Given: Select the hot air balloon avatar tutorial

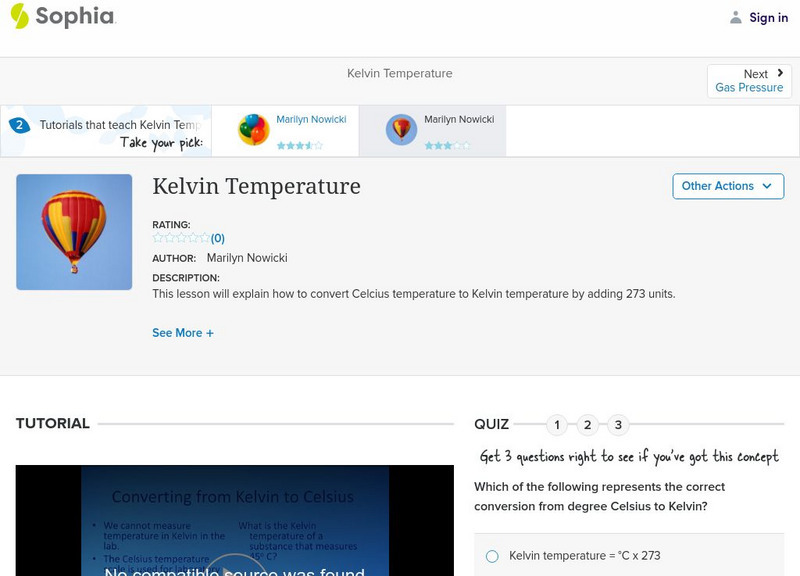Looking at the screenshot, I should [402, 130].
